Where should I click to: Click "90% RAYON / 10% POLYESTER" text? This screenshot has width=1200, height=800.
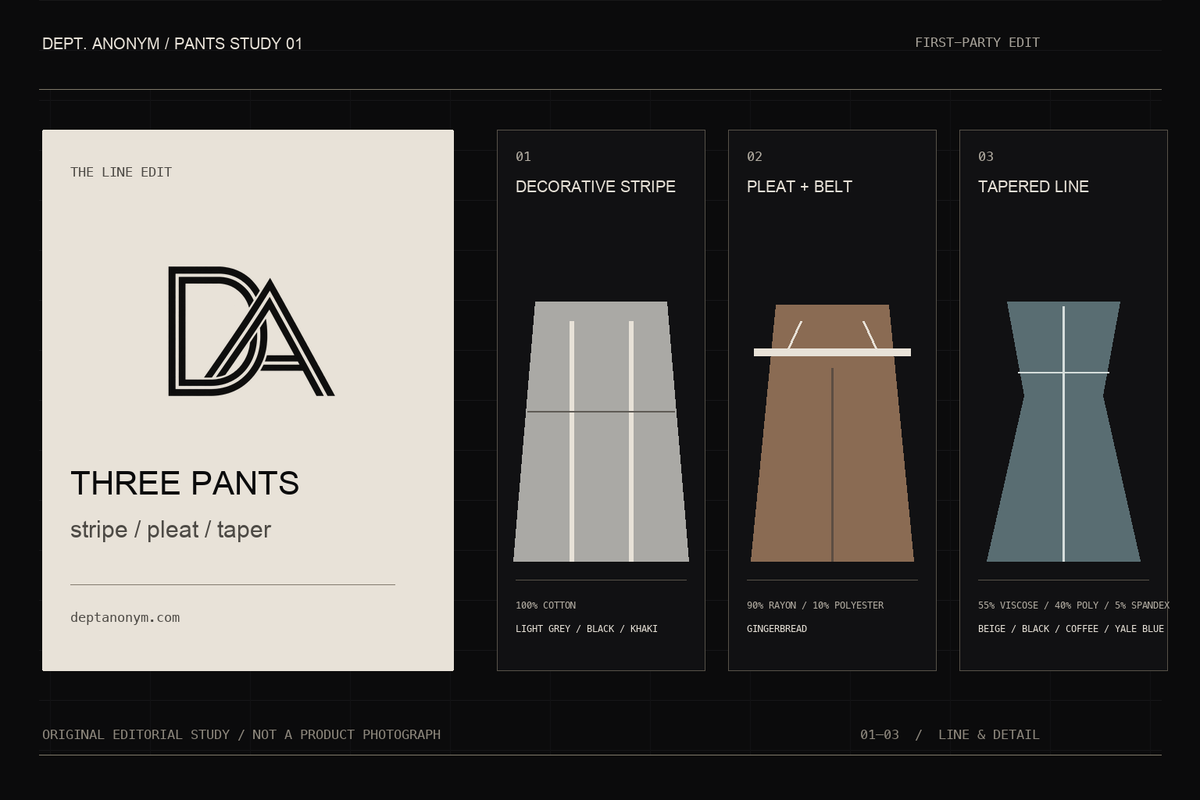tap(815, 605)
